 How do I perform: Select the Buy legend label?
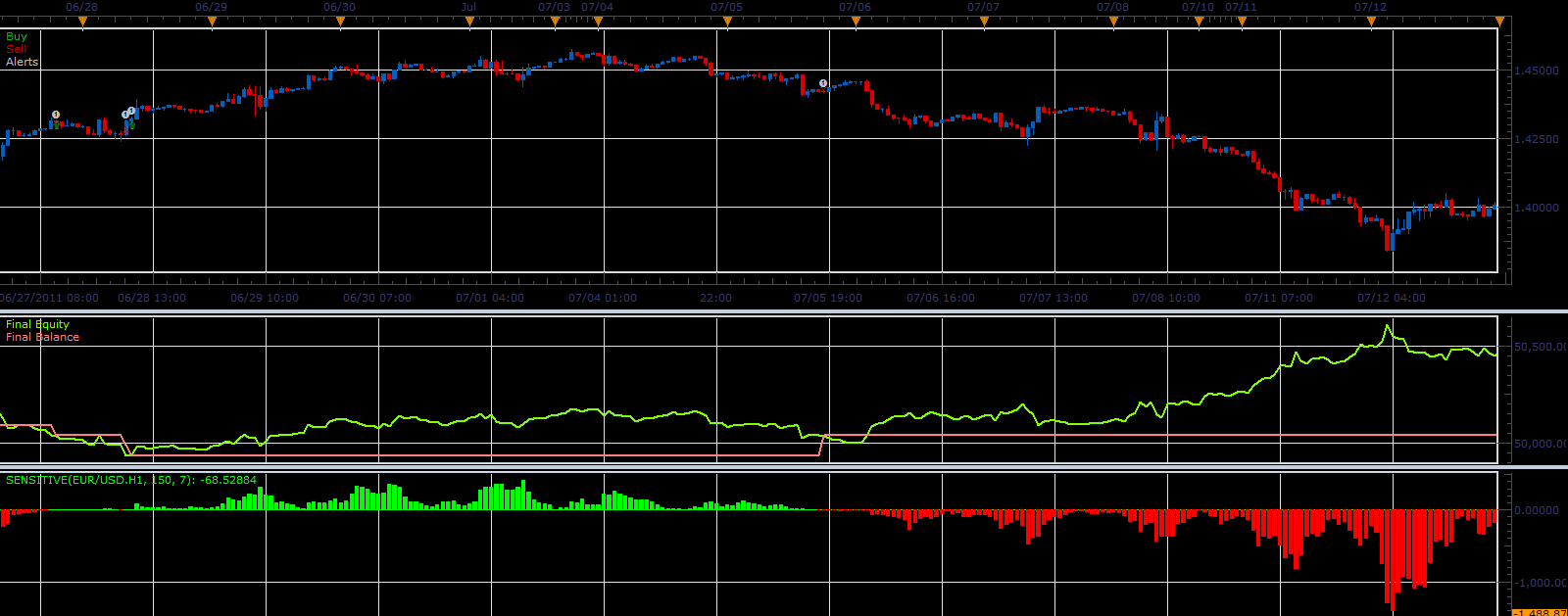[17, 36]
